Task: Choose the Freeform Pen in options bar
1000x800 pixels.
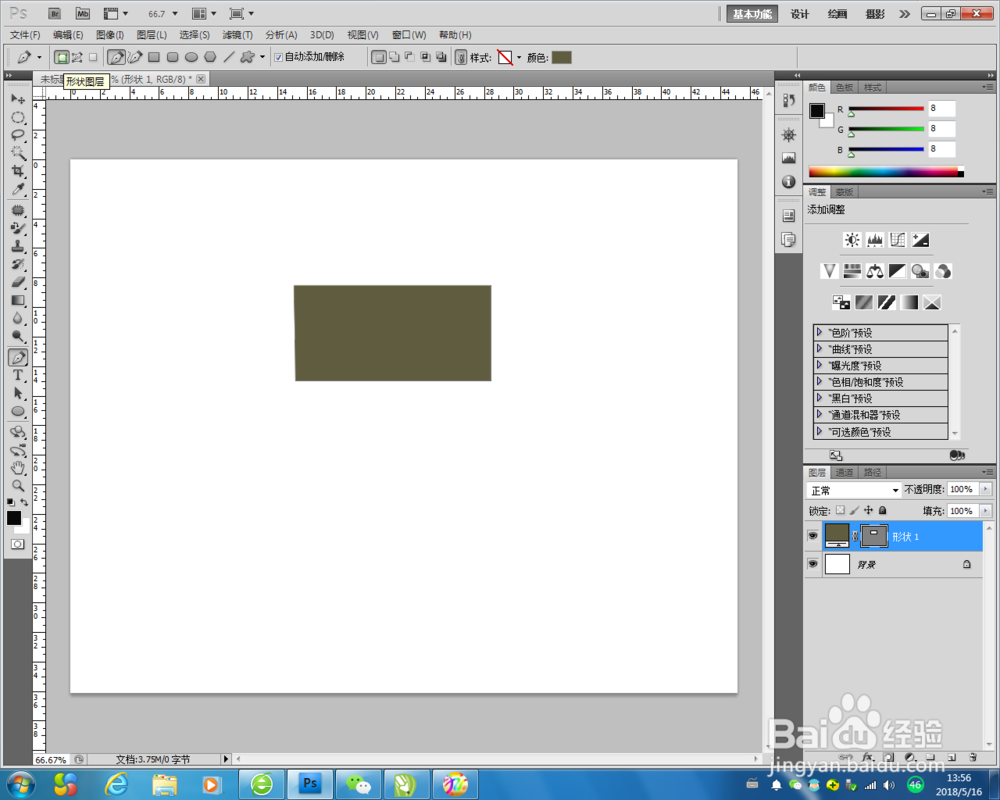Action: [x=135, y=57]
